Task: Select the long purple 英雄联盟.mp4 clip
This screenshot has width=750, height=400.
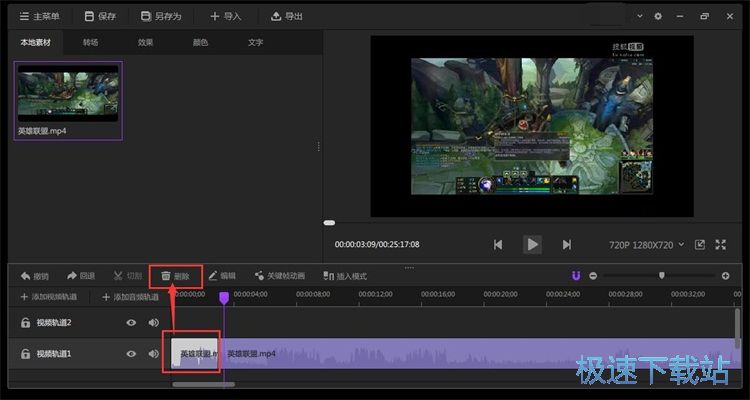Action: (x=478, y=354)
